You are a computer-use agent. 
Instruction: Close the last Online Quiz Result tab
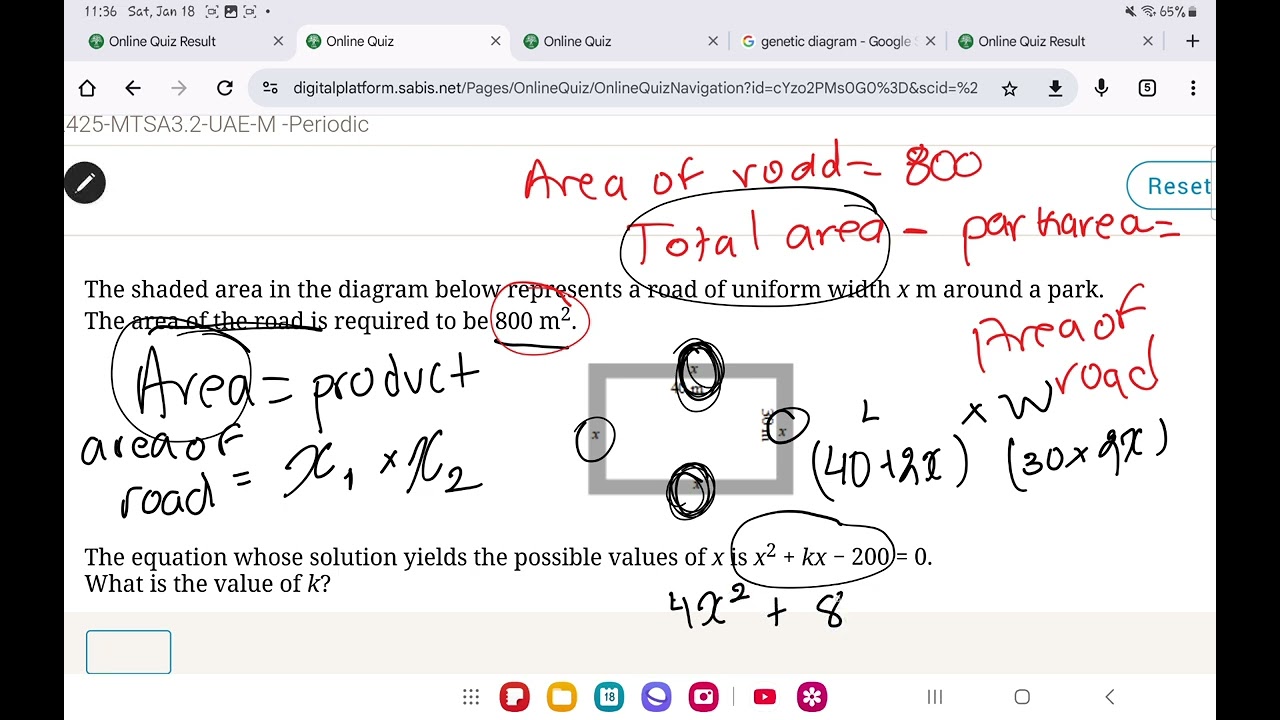[x=1148, y=41]
